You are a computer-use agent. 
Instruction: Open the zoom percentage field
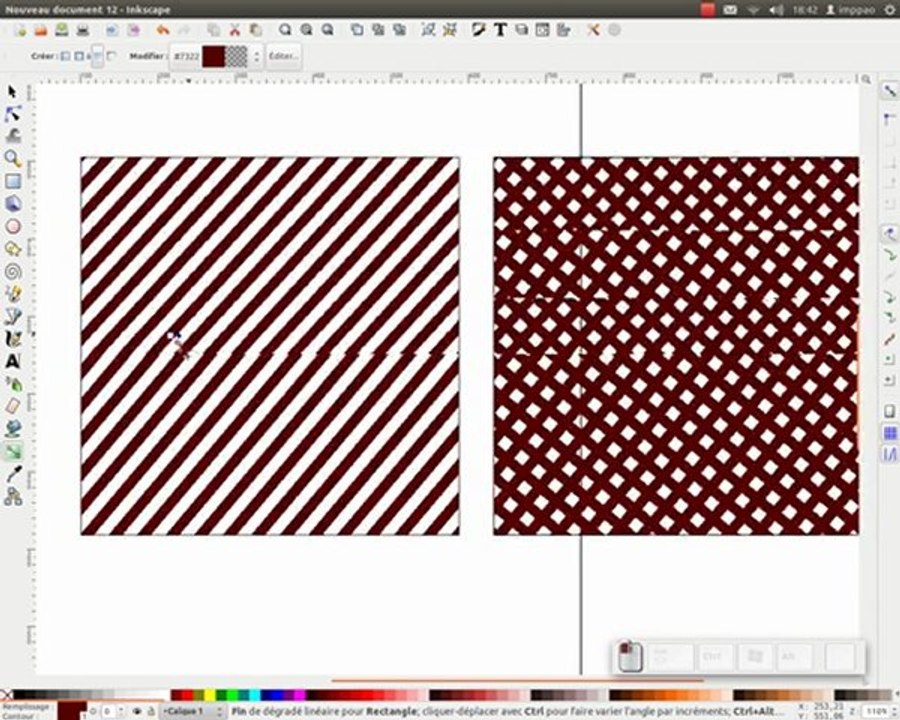(878, 711)
